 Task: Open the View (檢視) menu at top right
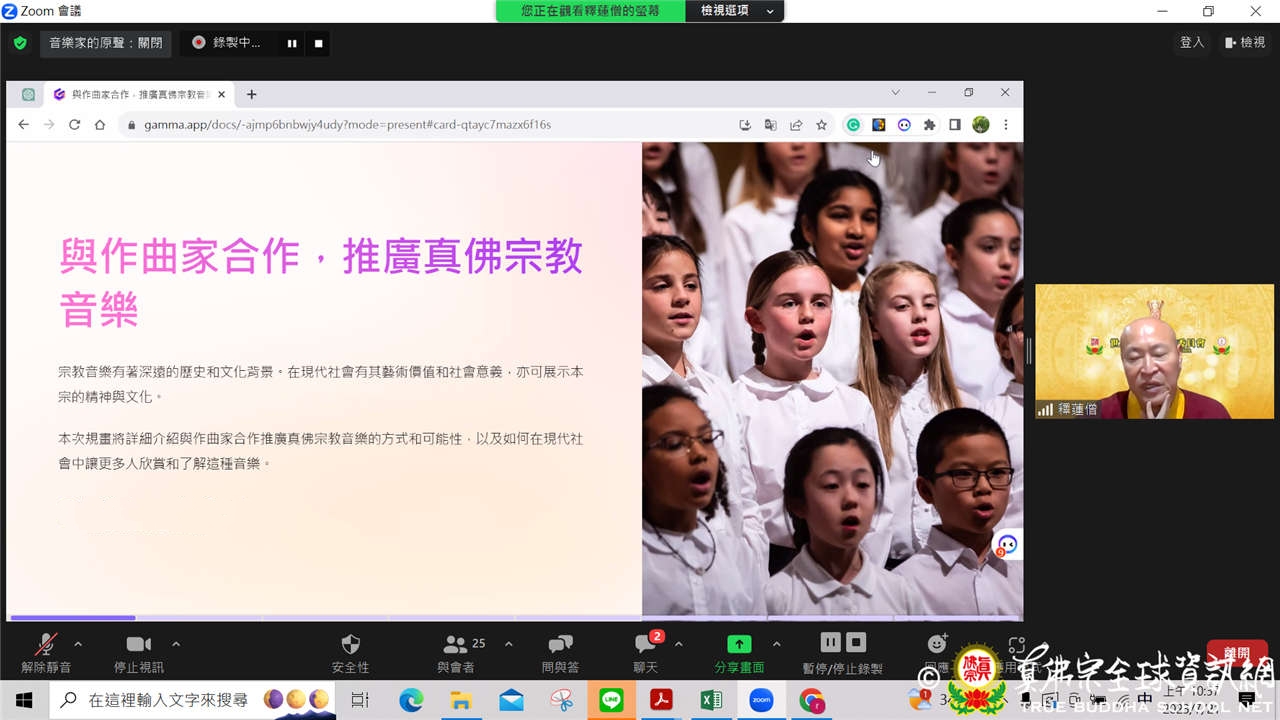click(x=1244, y=43)
